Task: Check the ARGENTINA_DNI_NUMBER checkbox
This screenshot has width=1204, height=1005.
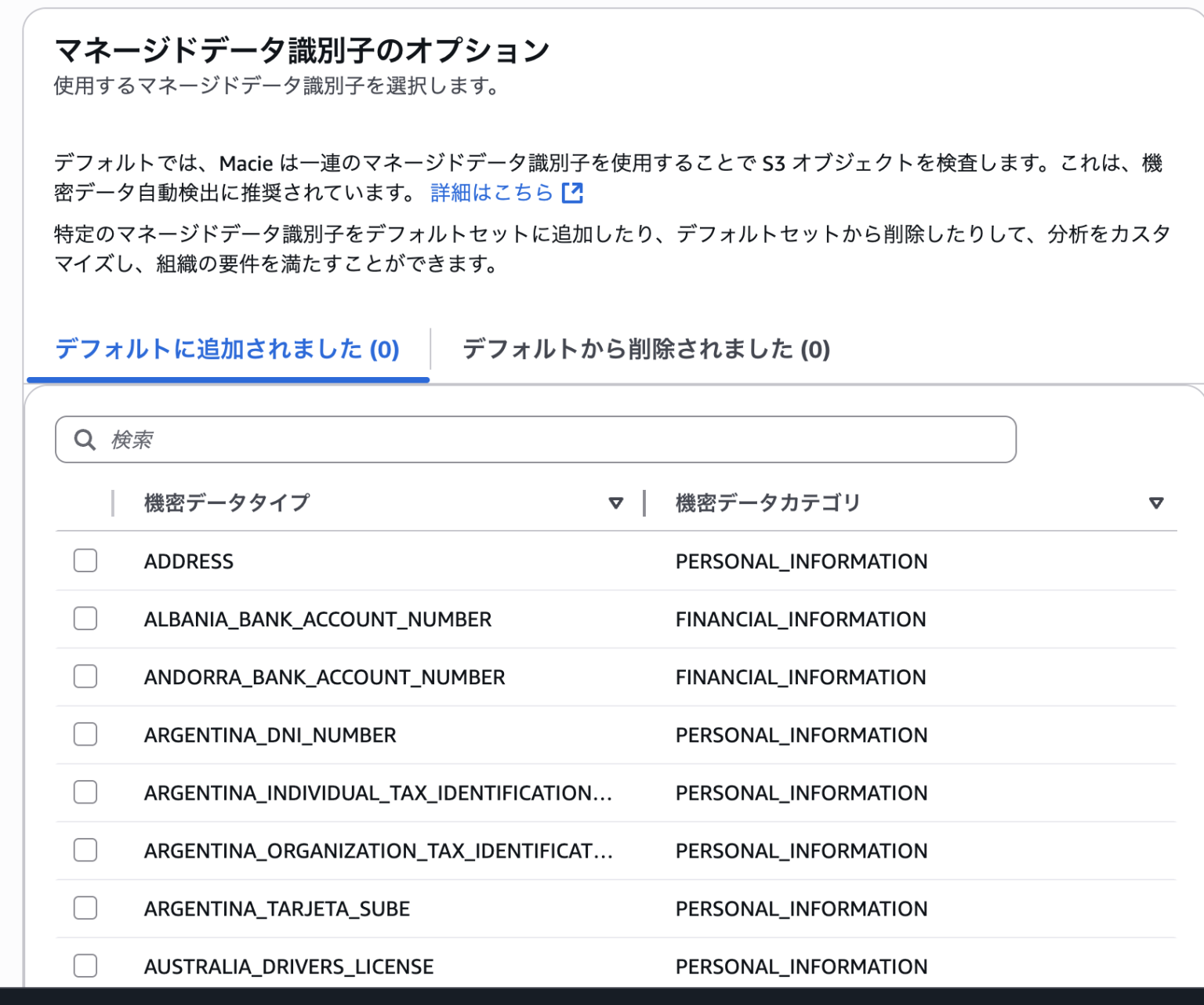Action: [85, 735]
